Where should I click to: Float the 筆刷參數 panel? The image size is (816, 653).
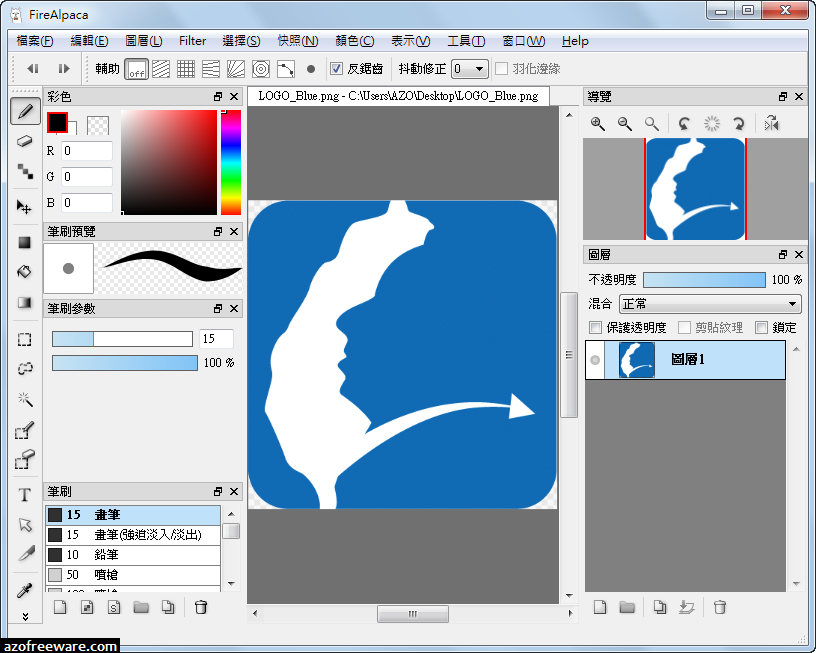tap(218, 309)
